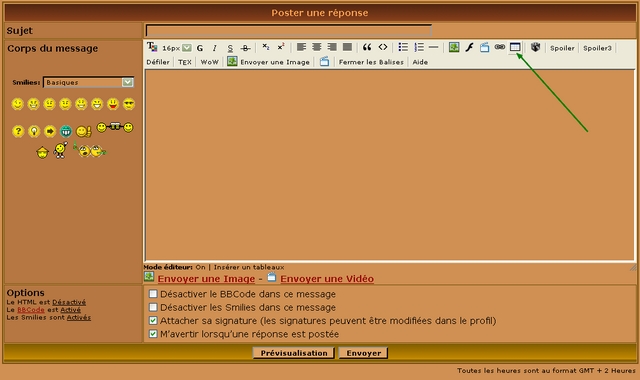Screen dimensions: 640x380
Task: Insert superscript text
Action: point(281,47)
